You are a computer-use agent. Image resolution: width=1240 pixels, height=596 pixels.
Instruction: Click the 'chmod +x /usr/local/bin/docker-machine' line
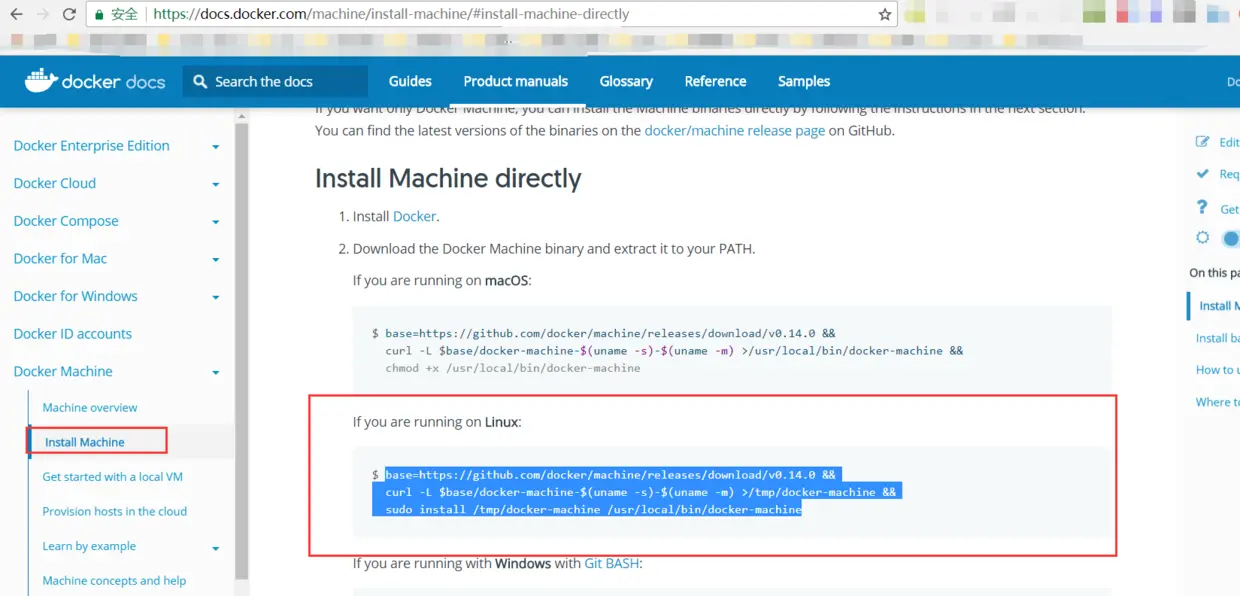pyautogui.click(x=512, y=367)
